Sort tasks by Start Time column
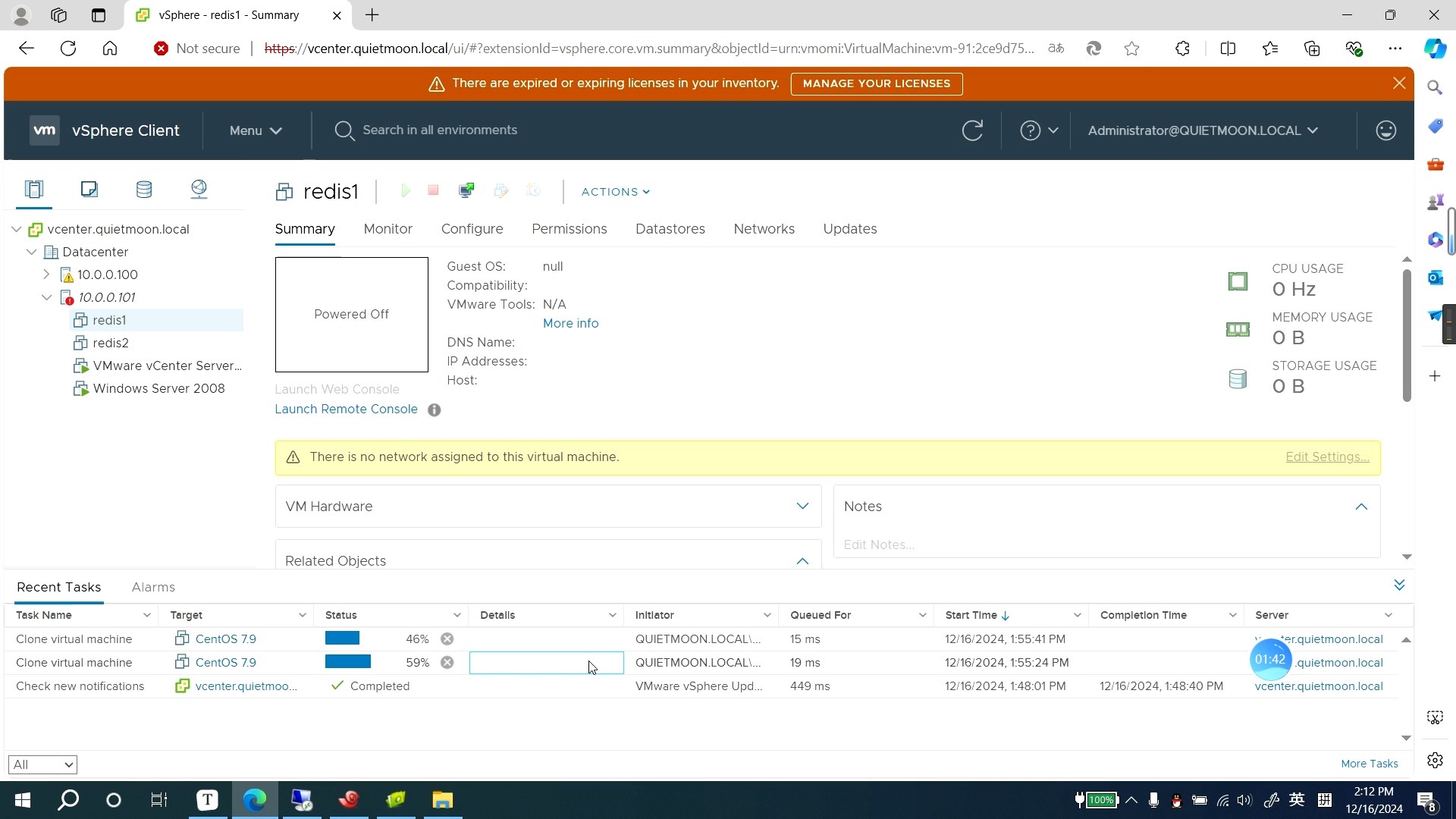 click(977, 615)
